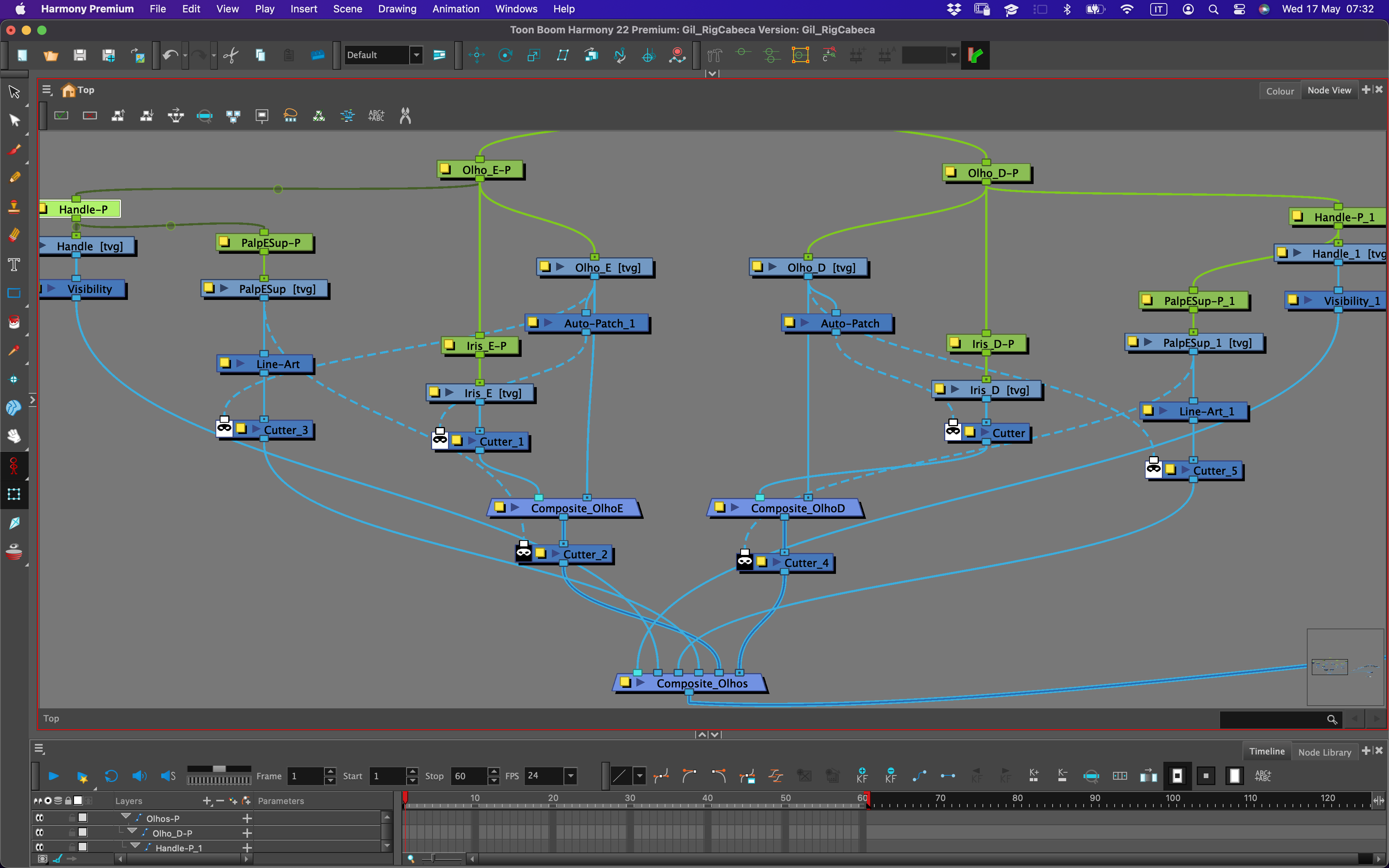This screenshot has height=868, width=1389.
Task: Add a layer with the plus button
Action: point(207,801)
